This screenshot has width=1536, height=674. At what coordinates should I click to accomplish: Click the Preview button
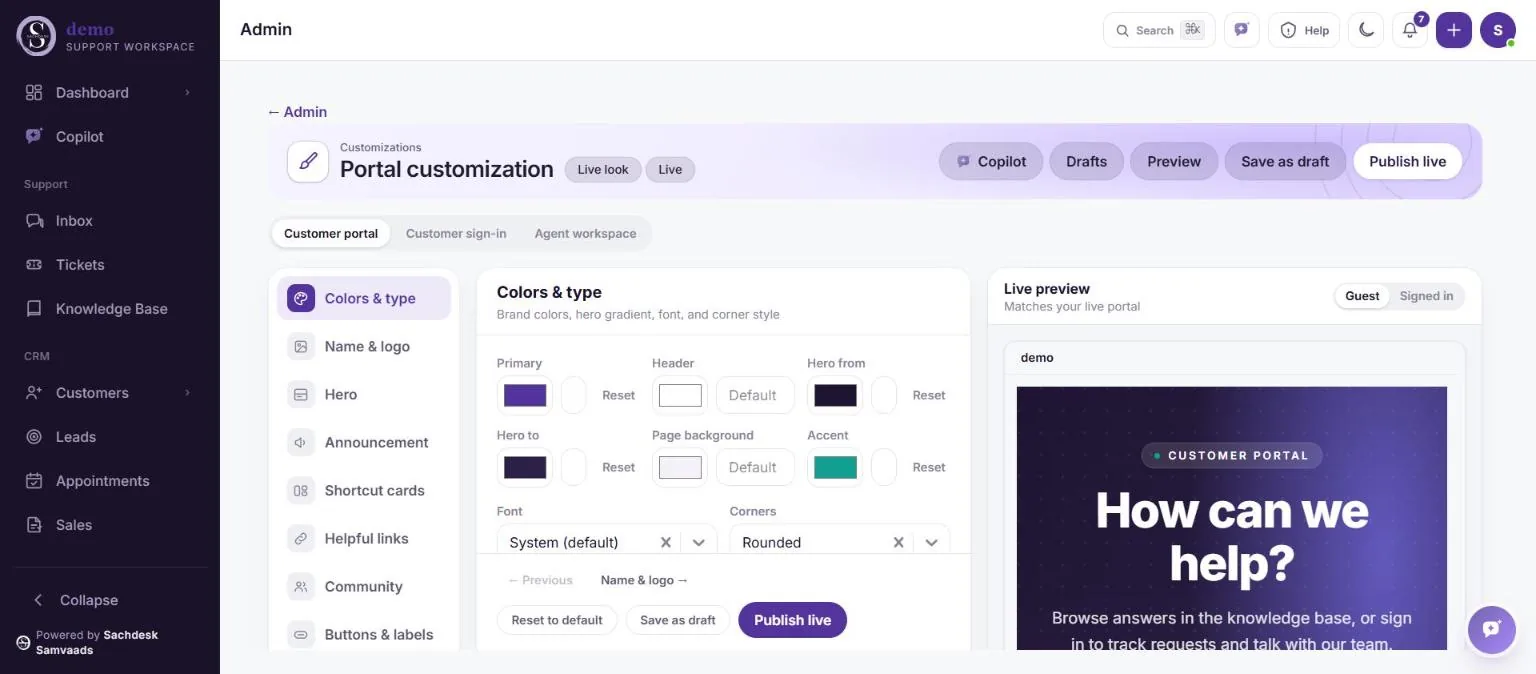tap(1174, 161)
